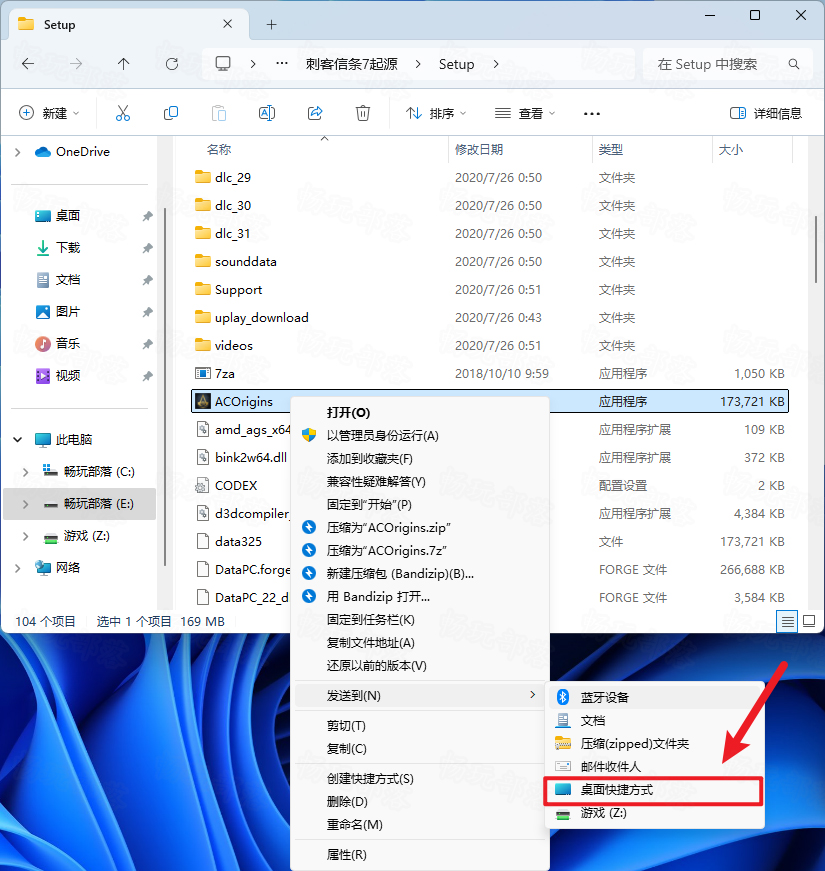Select the data325 file
This screenshot has height=871, width=825.
point(489,542)
